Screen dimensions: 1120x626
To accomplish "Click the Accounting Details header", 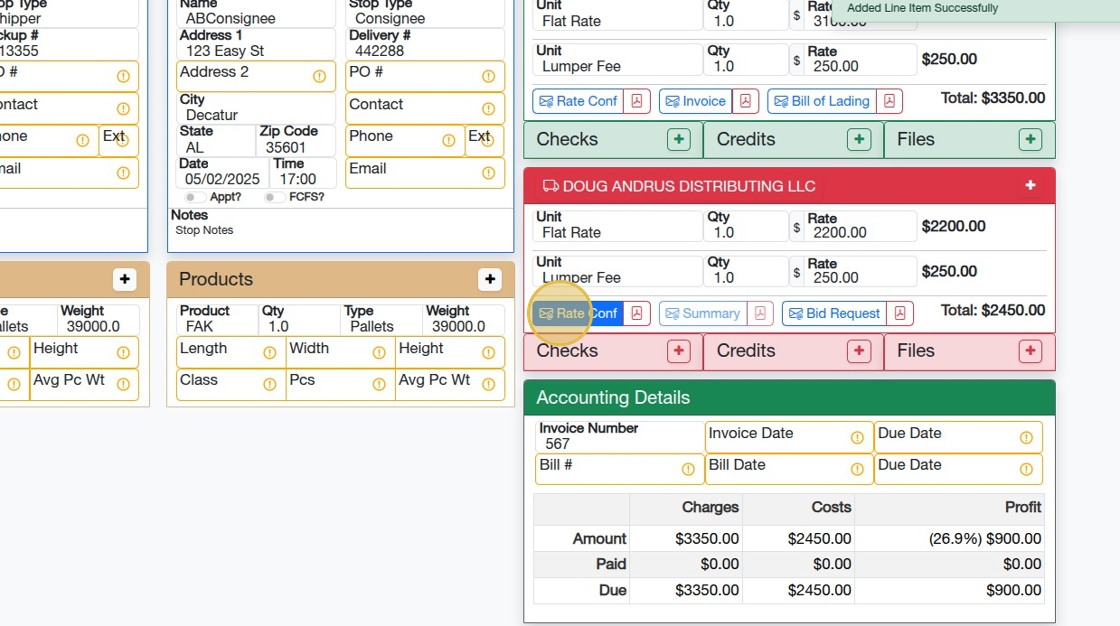I will click(x=789, y=397).
